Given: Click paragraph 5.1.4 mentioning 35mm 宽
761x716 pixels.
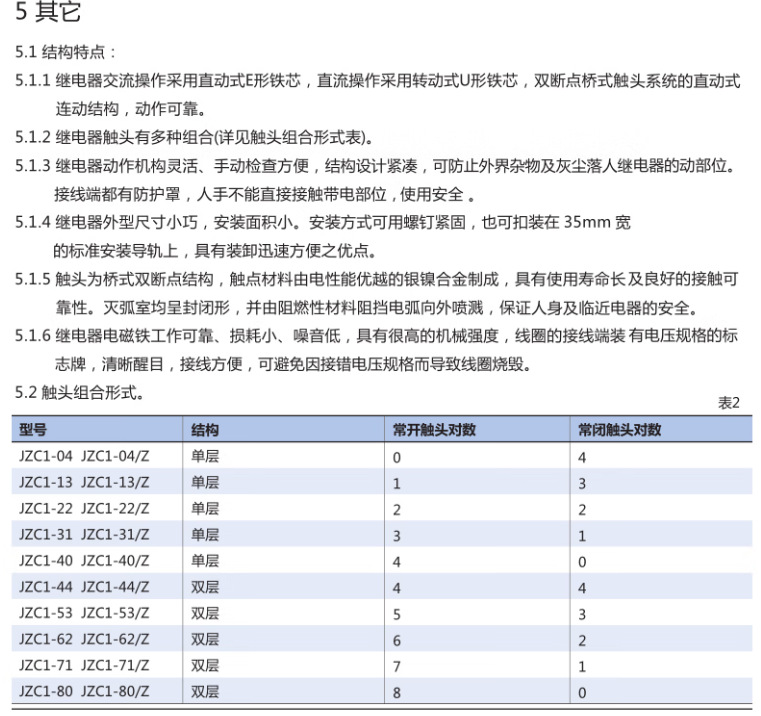Looking at the screenshot, I should tap(323, 236).
